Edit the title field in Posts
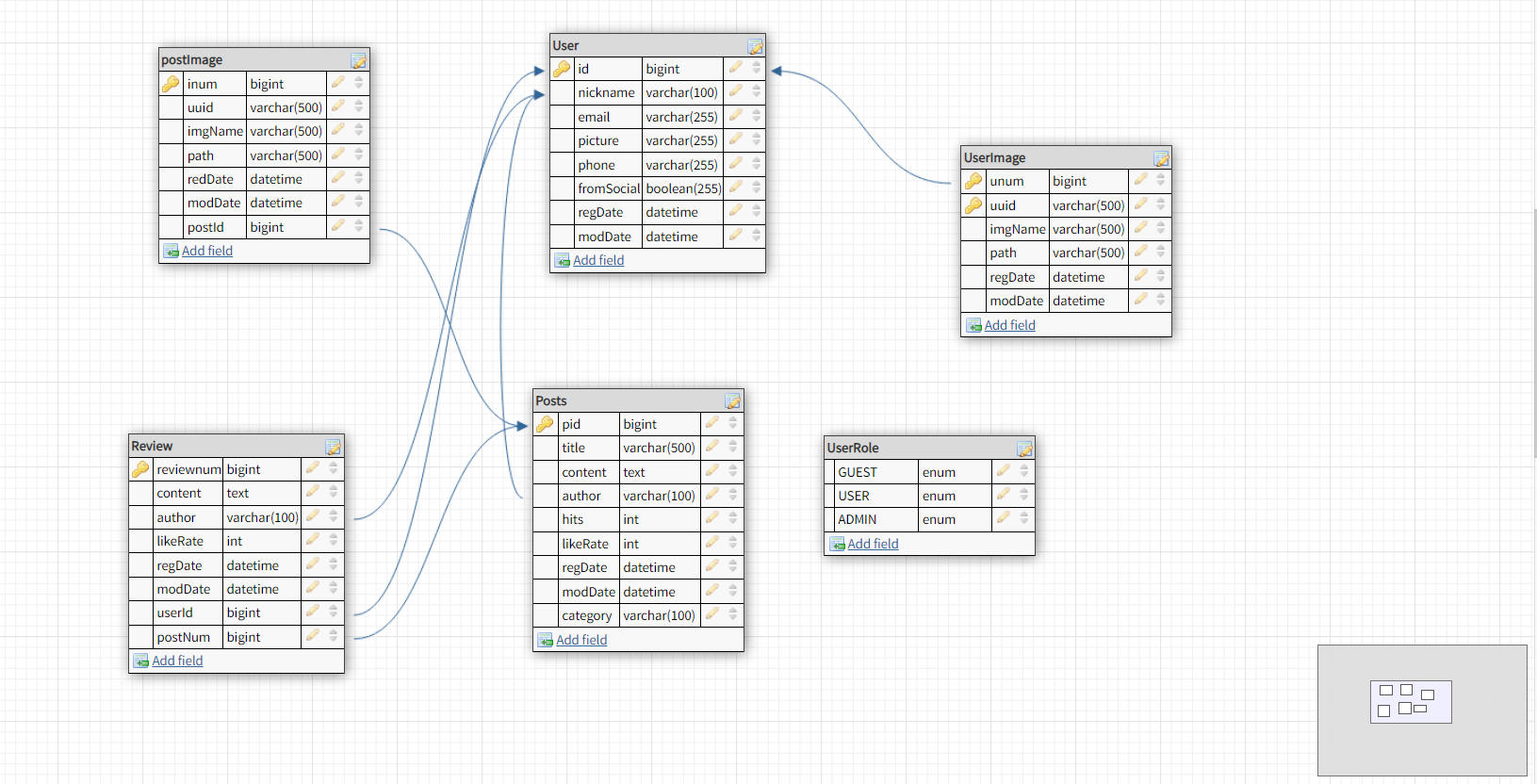Image resolution: width=1537 pixels, height=784 pixels. click(711, 447)
